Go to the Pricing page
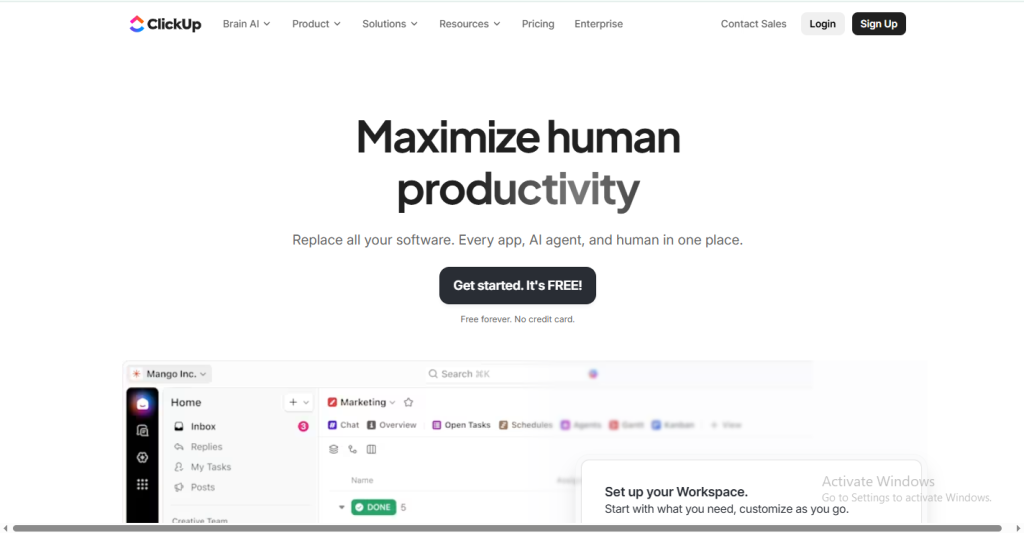1024x533 pixels. click(x=538, y=24)
